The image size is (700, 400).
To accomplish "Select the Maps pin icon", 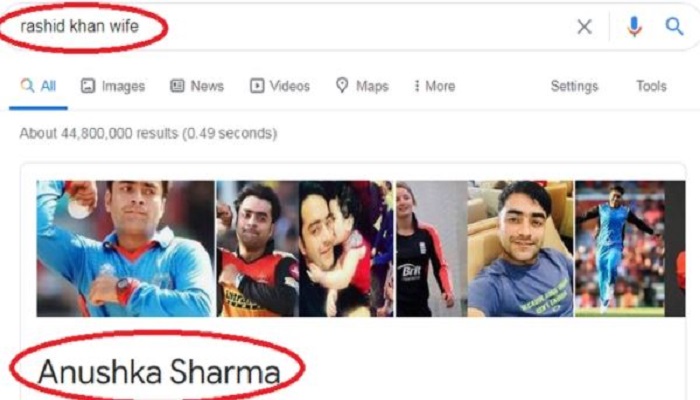I will [x=342, y=85].
